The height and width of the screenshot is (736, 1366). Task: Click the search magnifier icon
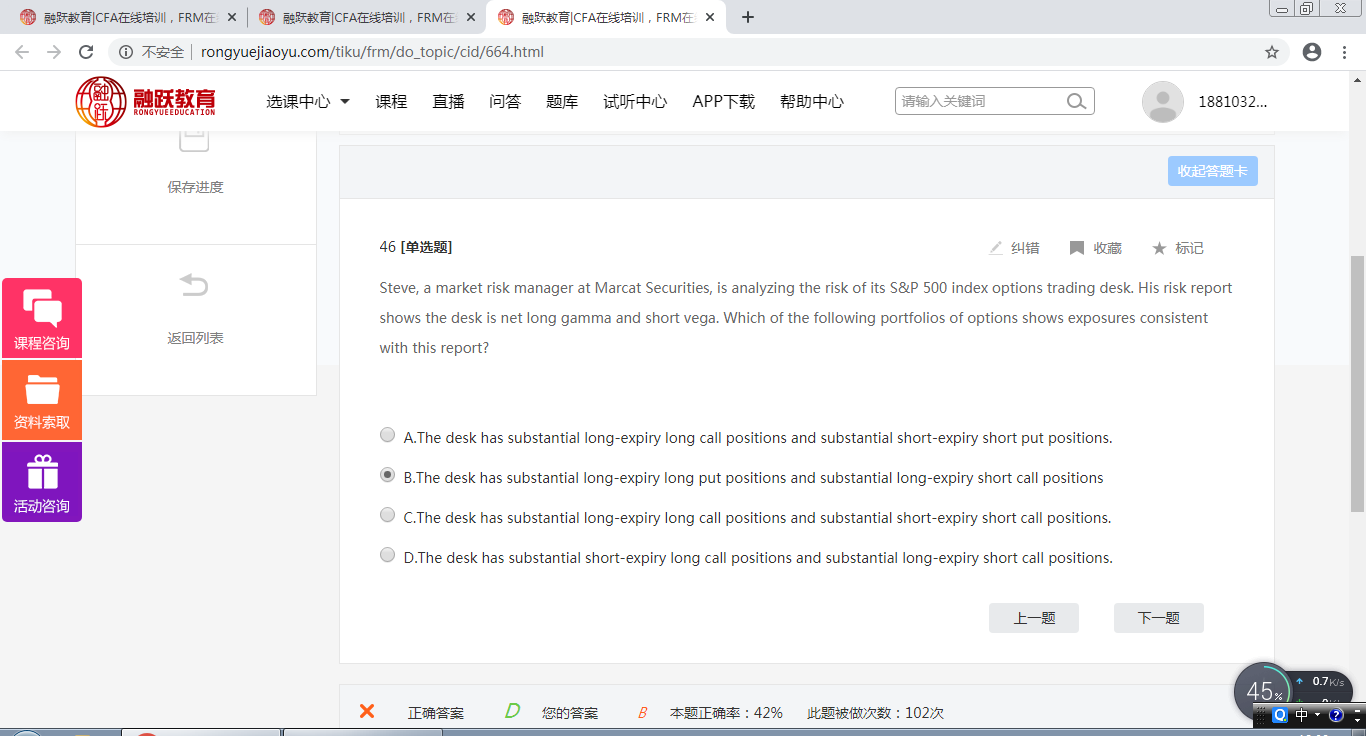tap(1076, 101)
